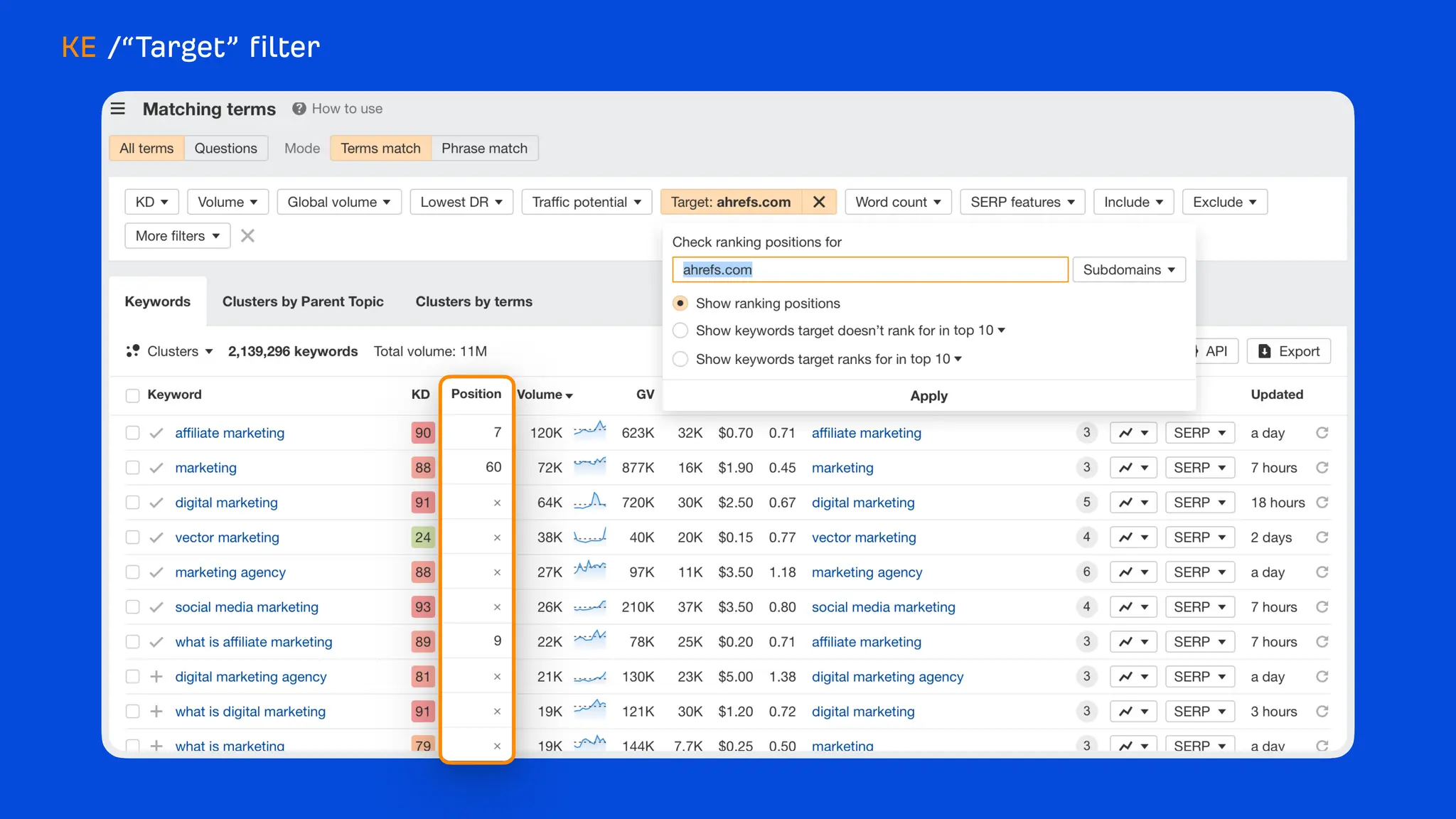1456x819 pixels.
Task: Open the Traffic potential filter dropdown
Action: pyautogui.click(x=587, y=202)
